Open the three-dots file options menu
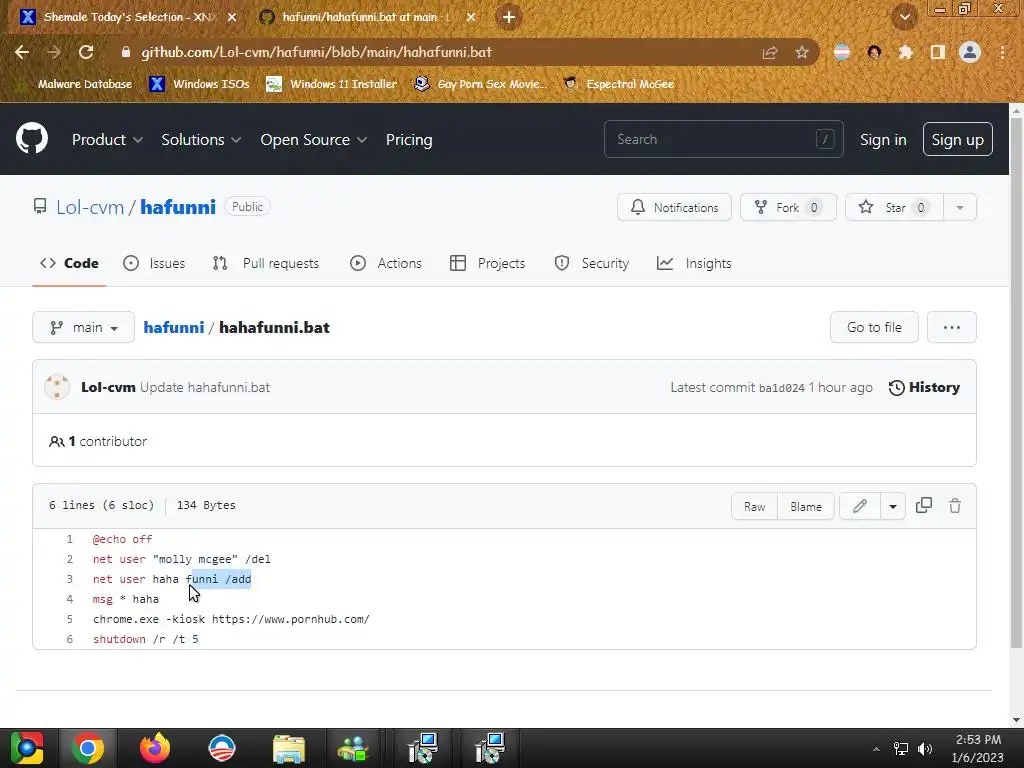The width and height of the screenshot is (1024, 768). pos(952,327)
